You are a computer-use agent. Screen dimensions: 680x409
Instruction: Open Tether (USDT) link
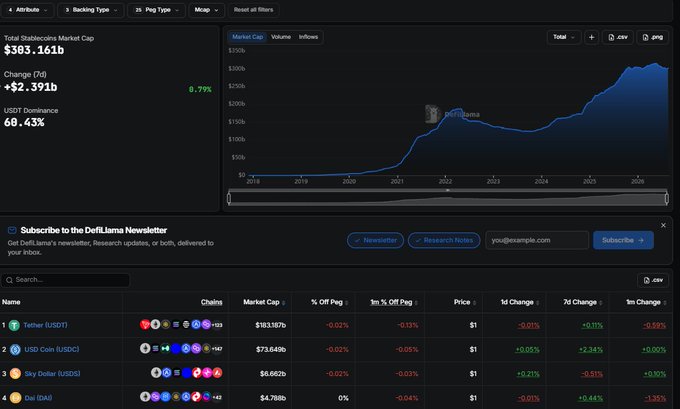45,325
